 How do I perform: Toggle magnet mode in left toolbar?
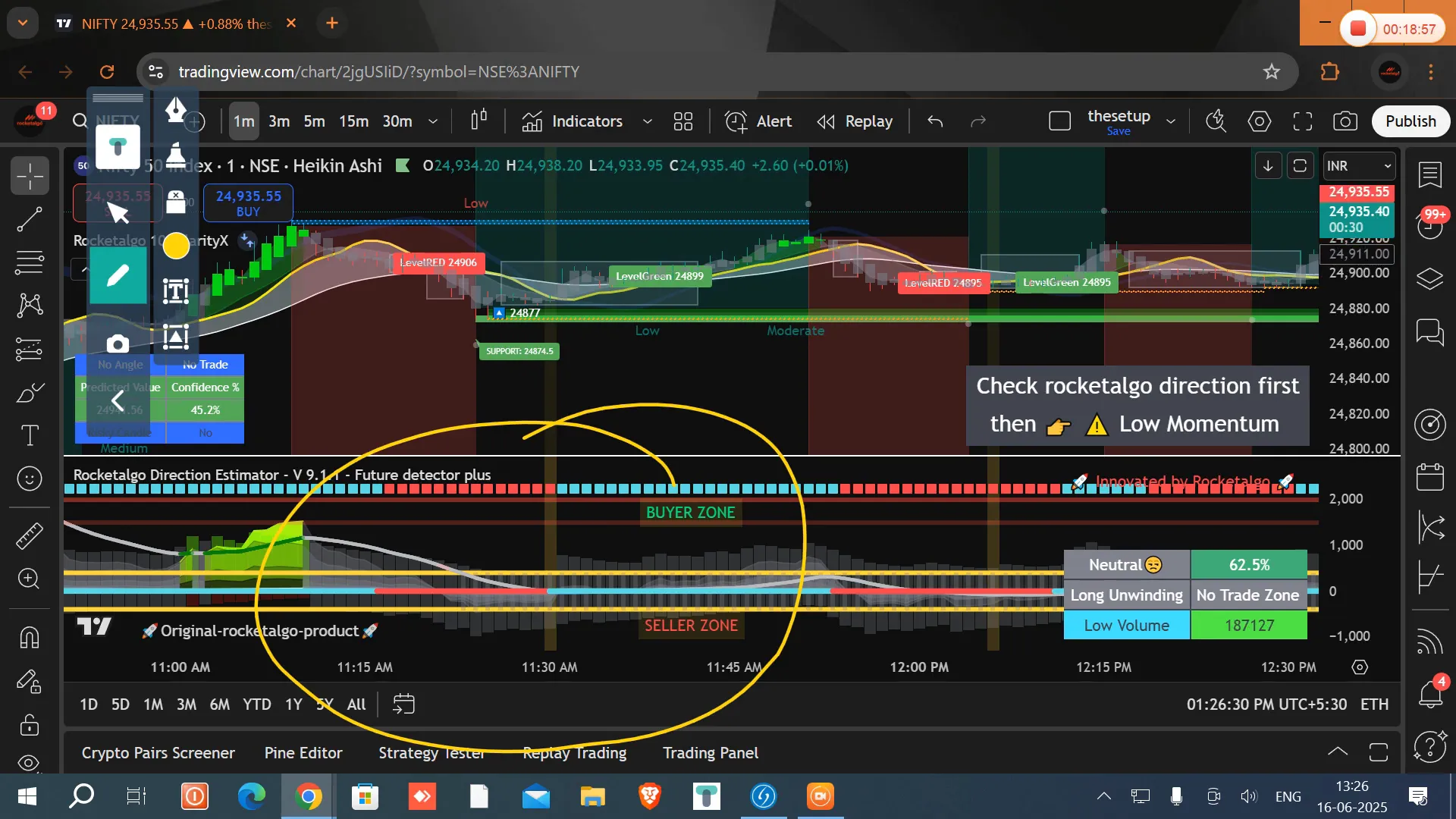[x=29, y=637]
